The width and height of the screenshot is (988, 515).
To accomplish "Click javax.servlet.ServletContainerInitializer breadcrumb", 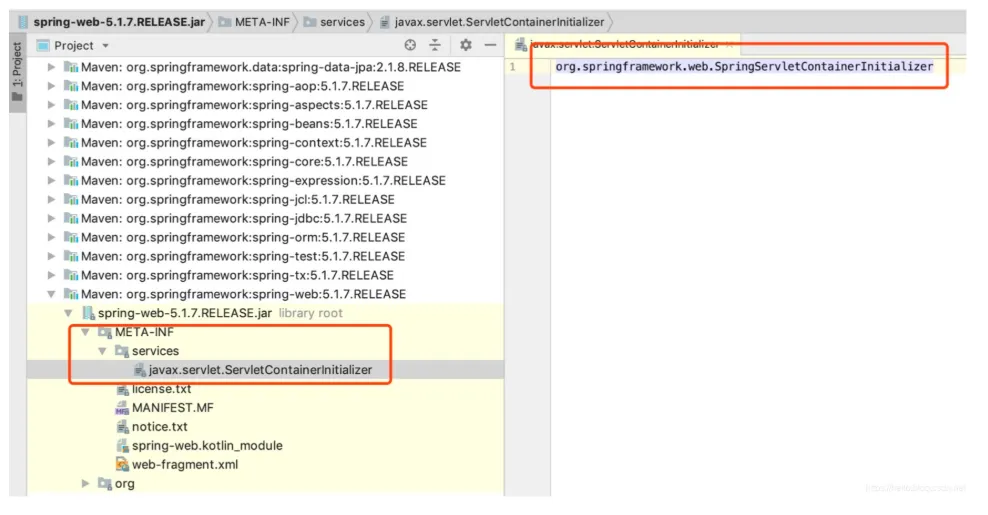I will 499,21.
